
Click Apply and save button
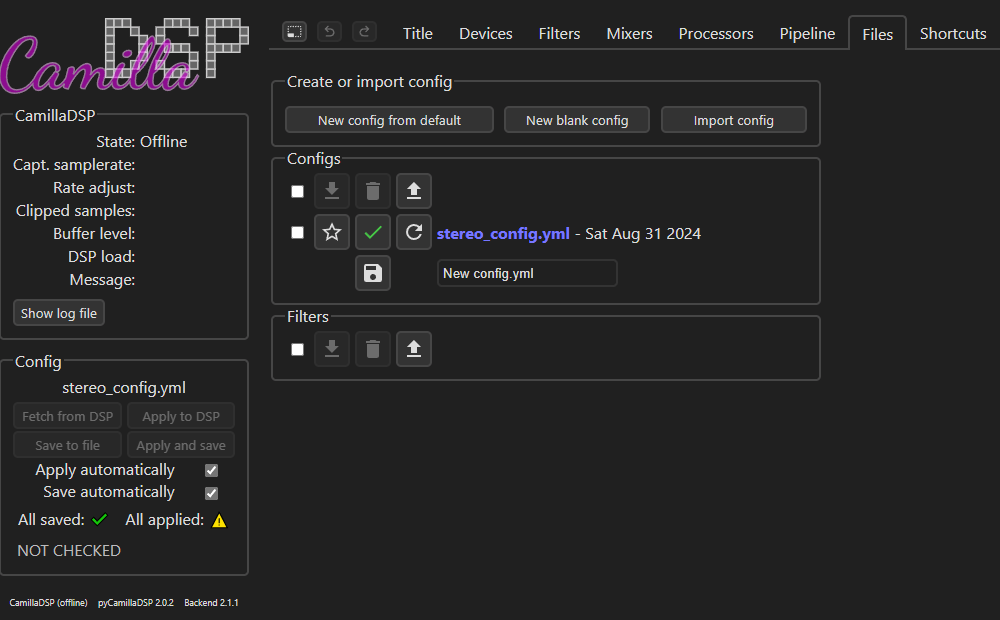(x=181, y=445)
